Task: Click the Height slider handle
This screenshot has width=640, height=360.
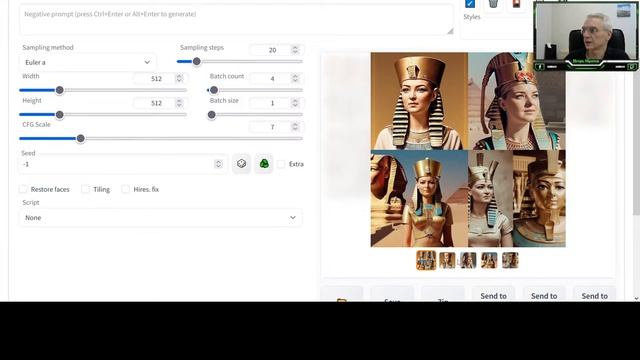Action: 60,115
